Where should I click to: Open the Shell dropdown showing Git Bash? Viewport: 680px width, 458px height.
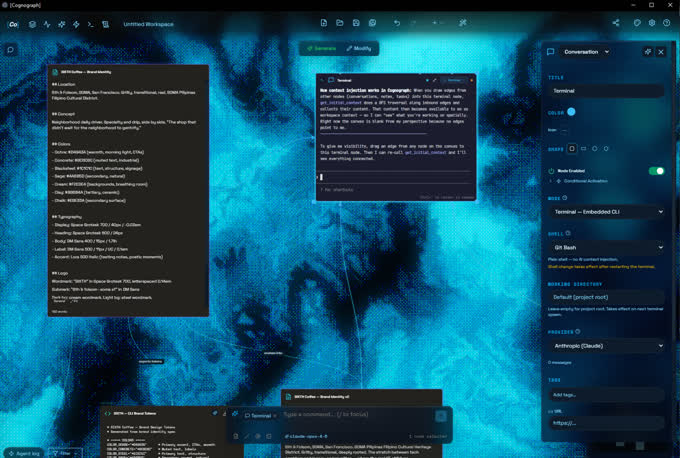click(606, 248)
